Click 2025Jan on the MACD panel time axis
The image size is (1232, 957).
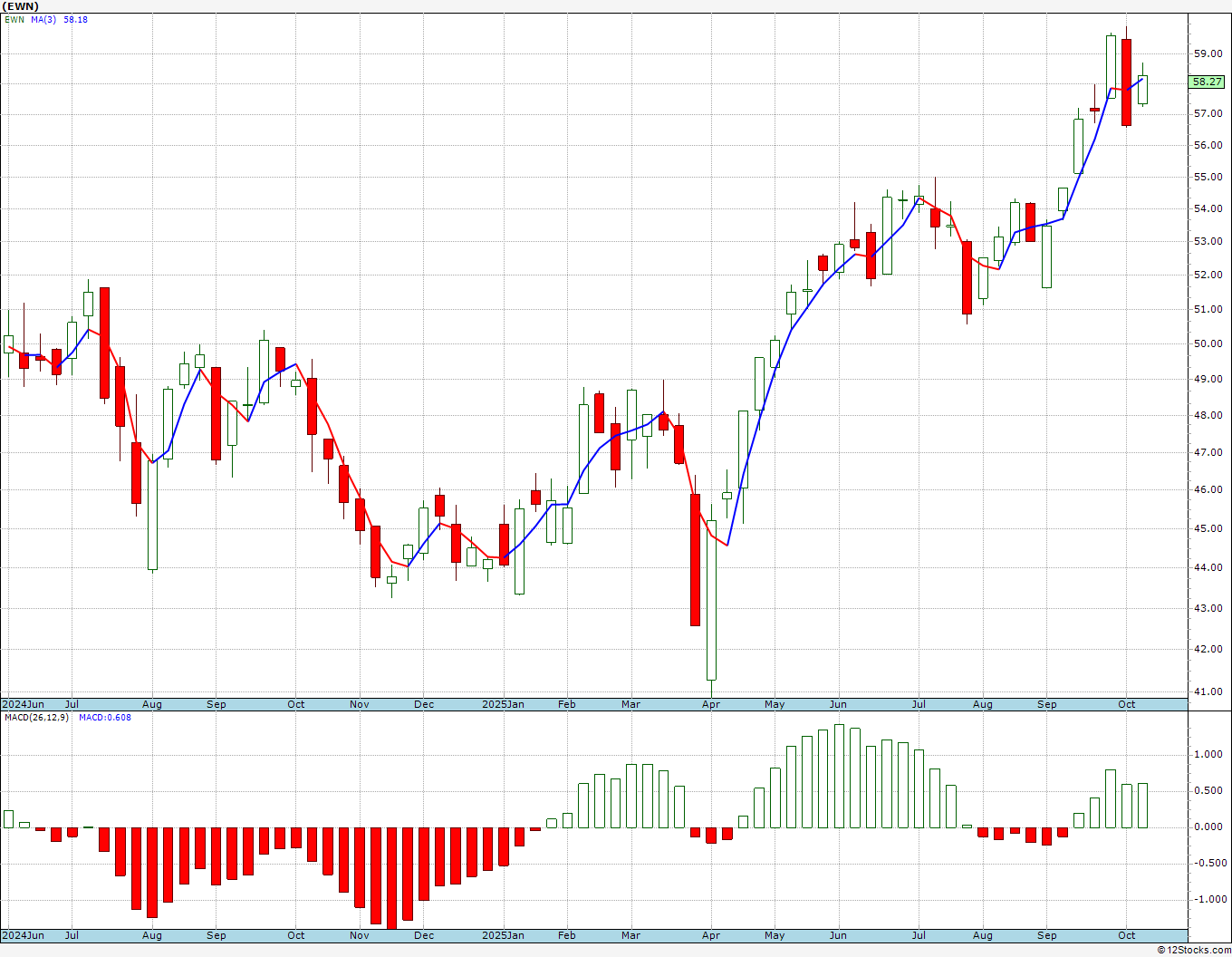pos(503,935)
